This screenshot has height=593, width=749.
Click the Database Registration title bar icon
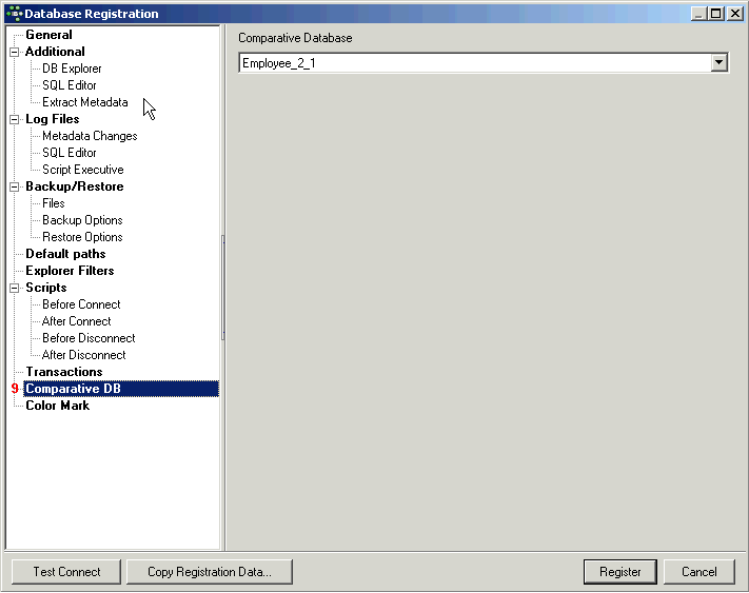(x=13, y=14)
